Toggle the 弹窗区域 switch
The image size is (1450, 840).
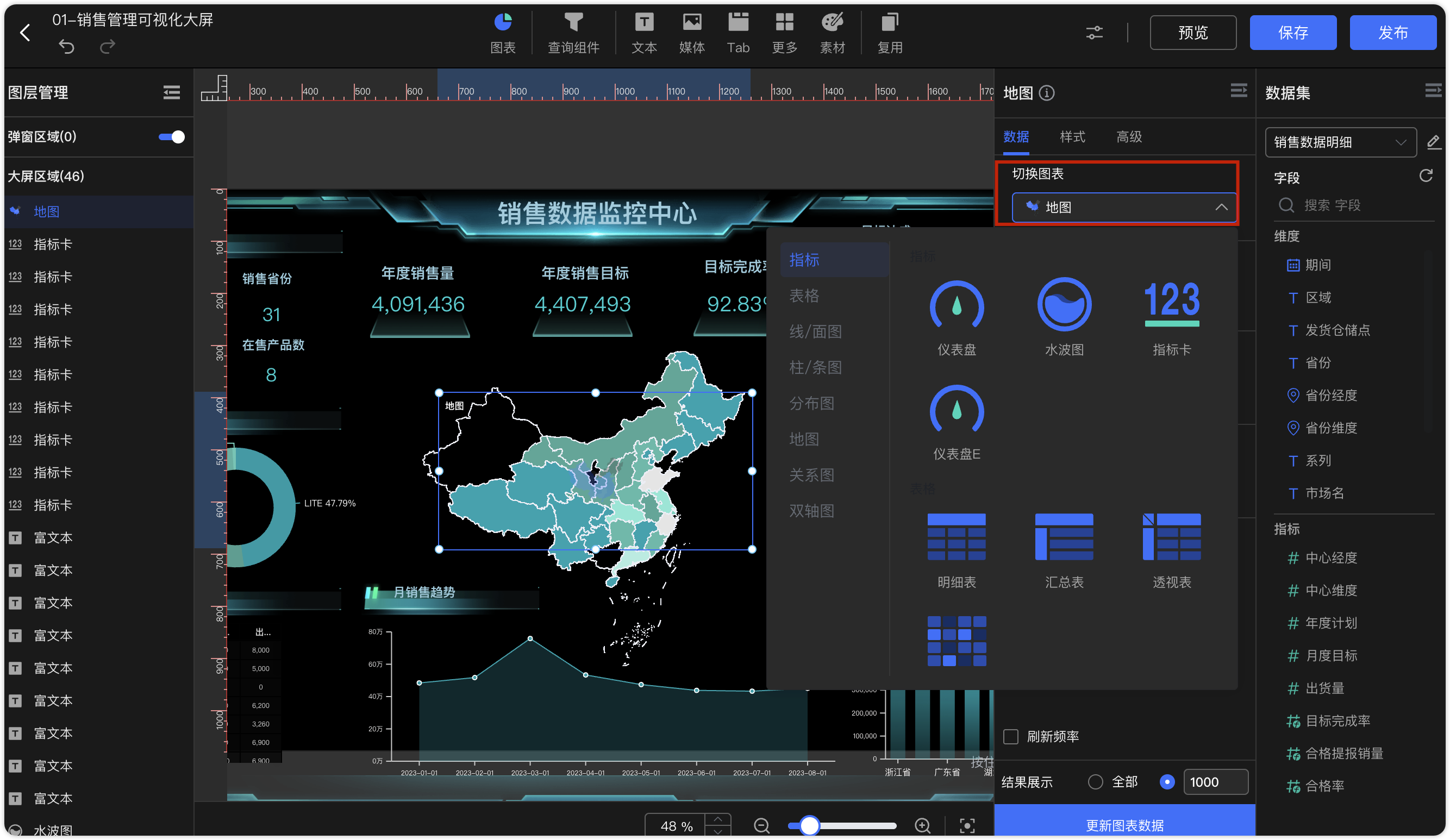172,137
